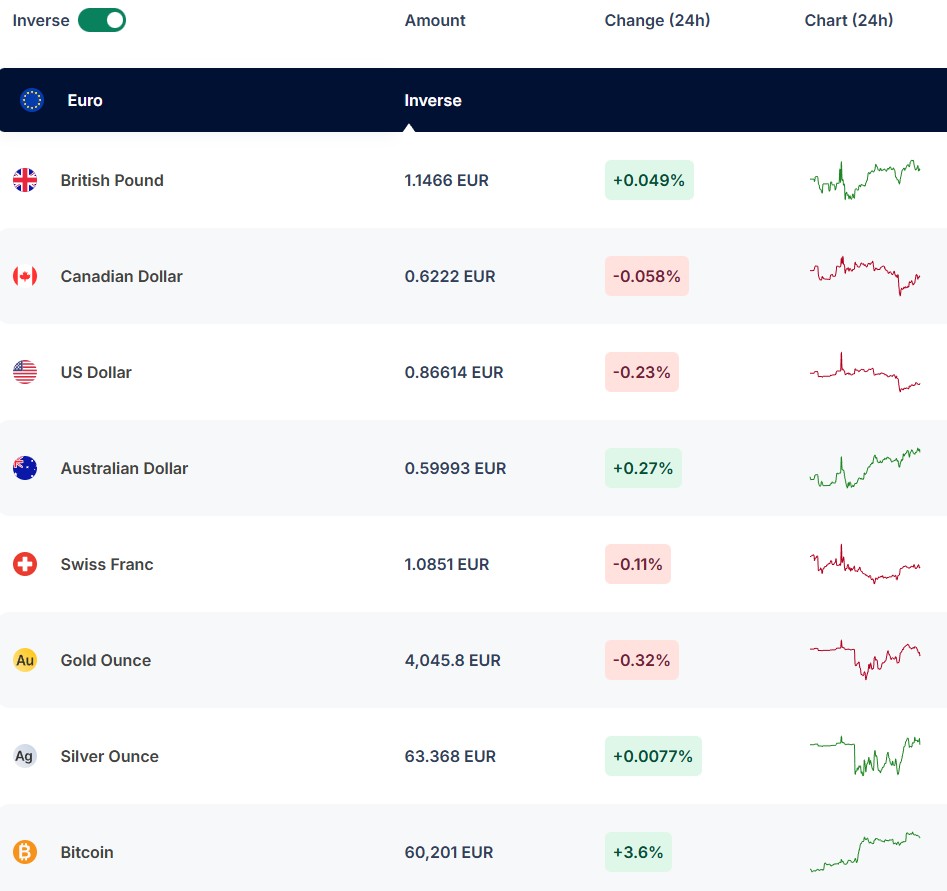Click the Gold Ounce -0.32% change badge
The width and height of the screenshot is (947, 891).
[641, 660]
